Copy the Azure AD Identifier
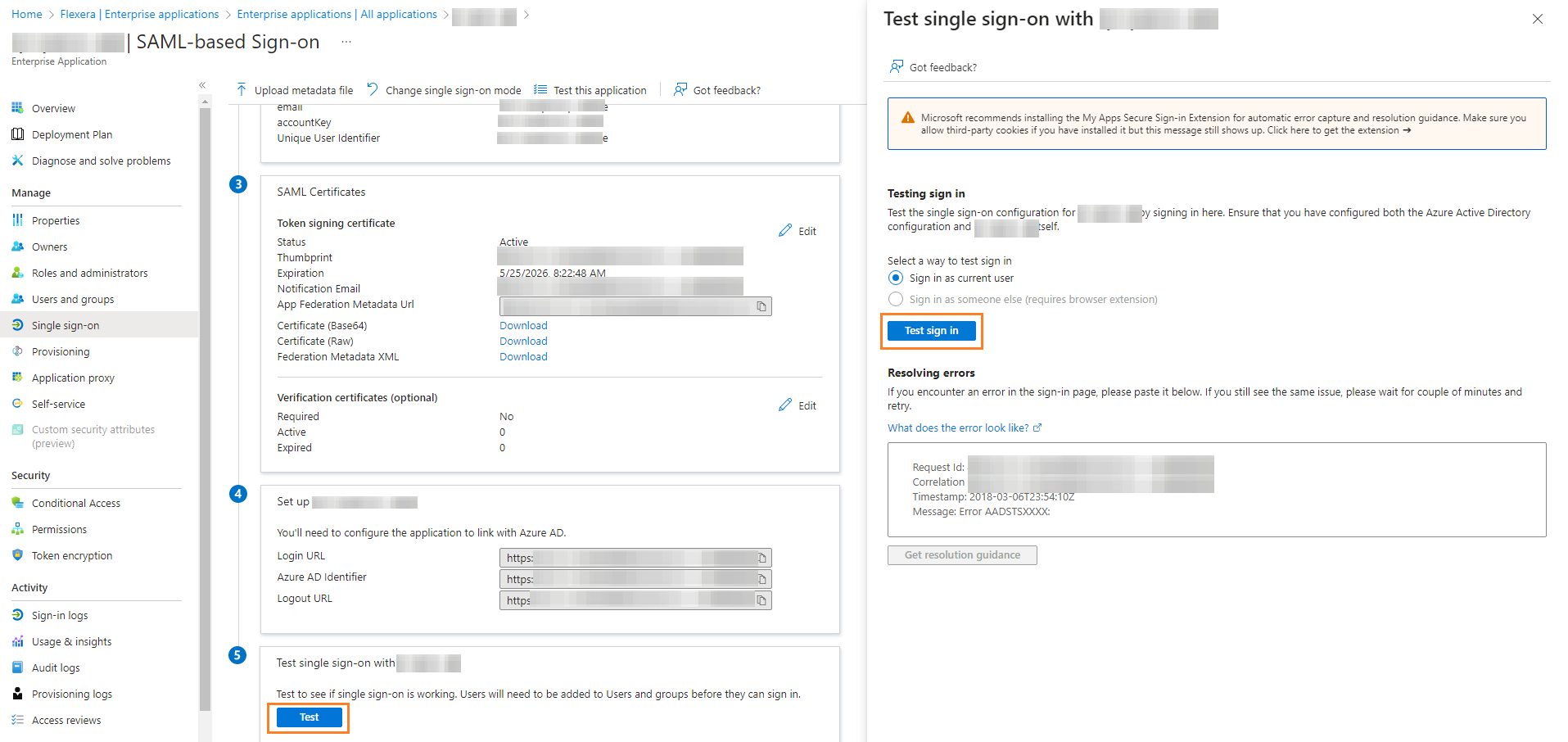Screen dimensions: 1568x742 coord(761,579)
